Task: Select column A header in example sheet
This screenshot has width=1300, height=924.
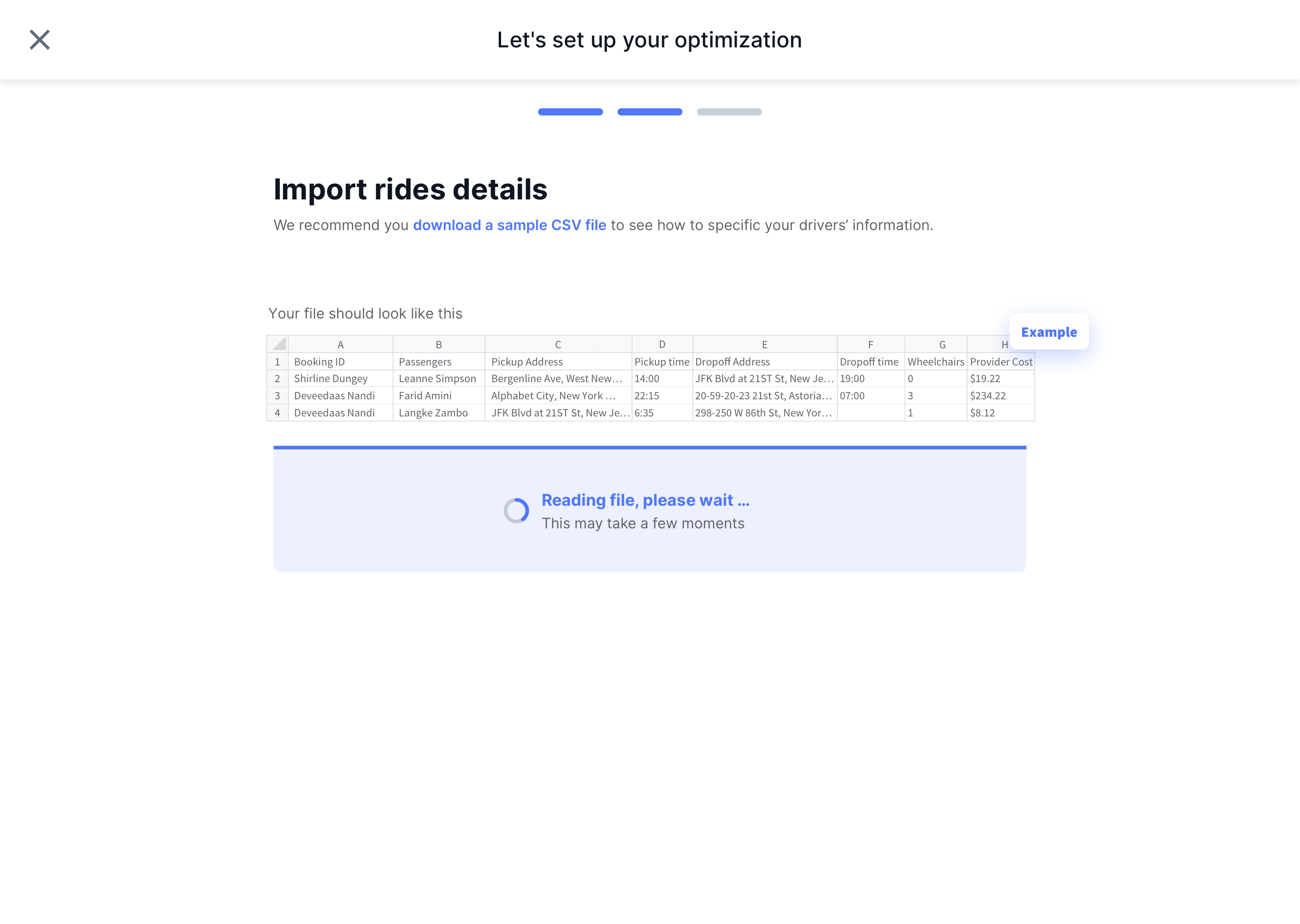Action: point(340,344)
